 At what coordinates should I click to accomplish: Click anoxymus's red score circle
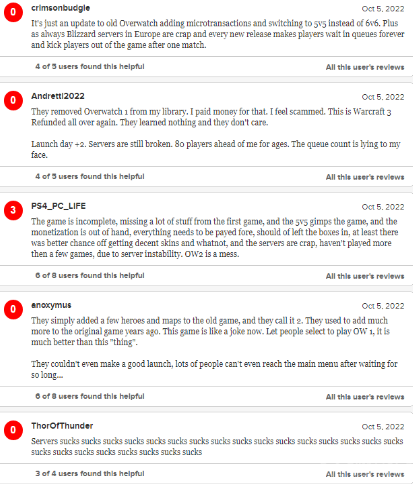pyautogui.click(x=13, y=309)
